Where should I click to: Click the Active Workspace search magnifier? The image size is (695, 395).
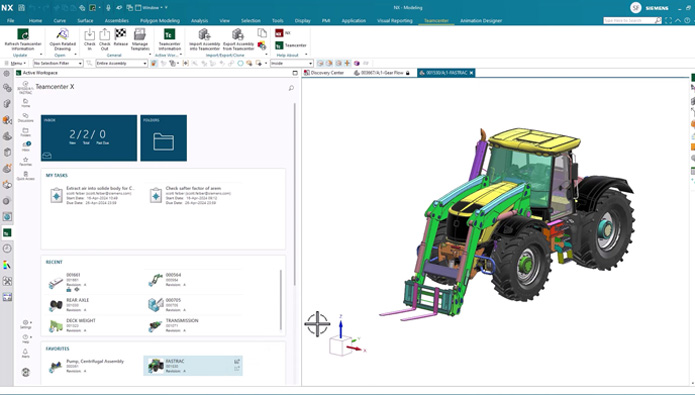point(291,88)
